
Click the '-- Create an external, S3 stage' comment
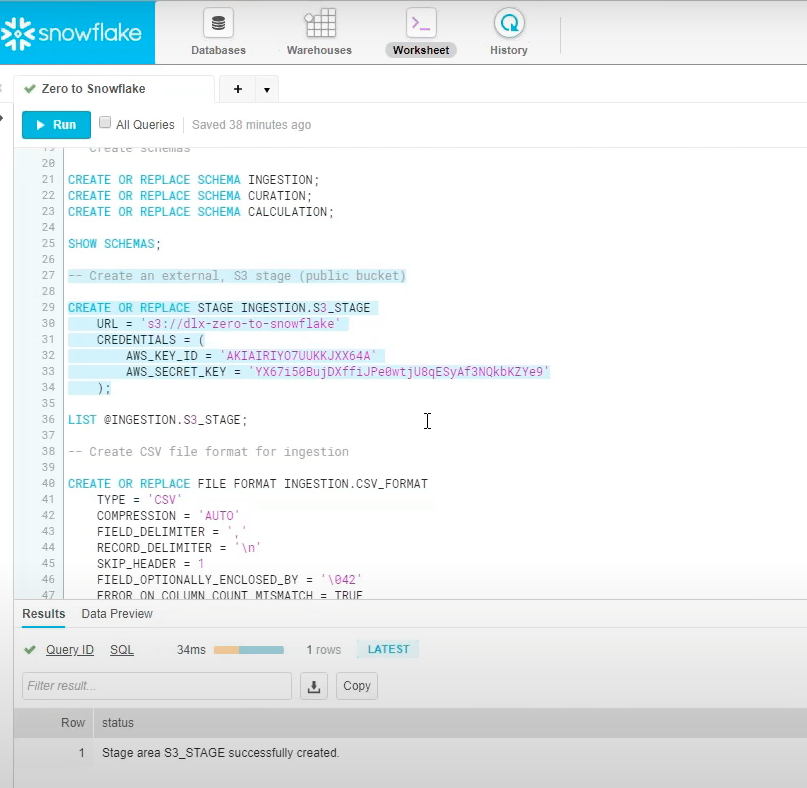pos(237,276)
